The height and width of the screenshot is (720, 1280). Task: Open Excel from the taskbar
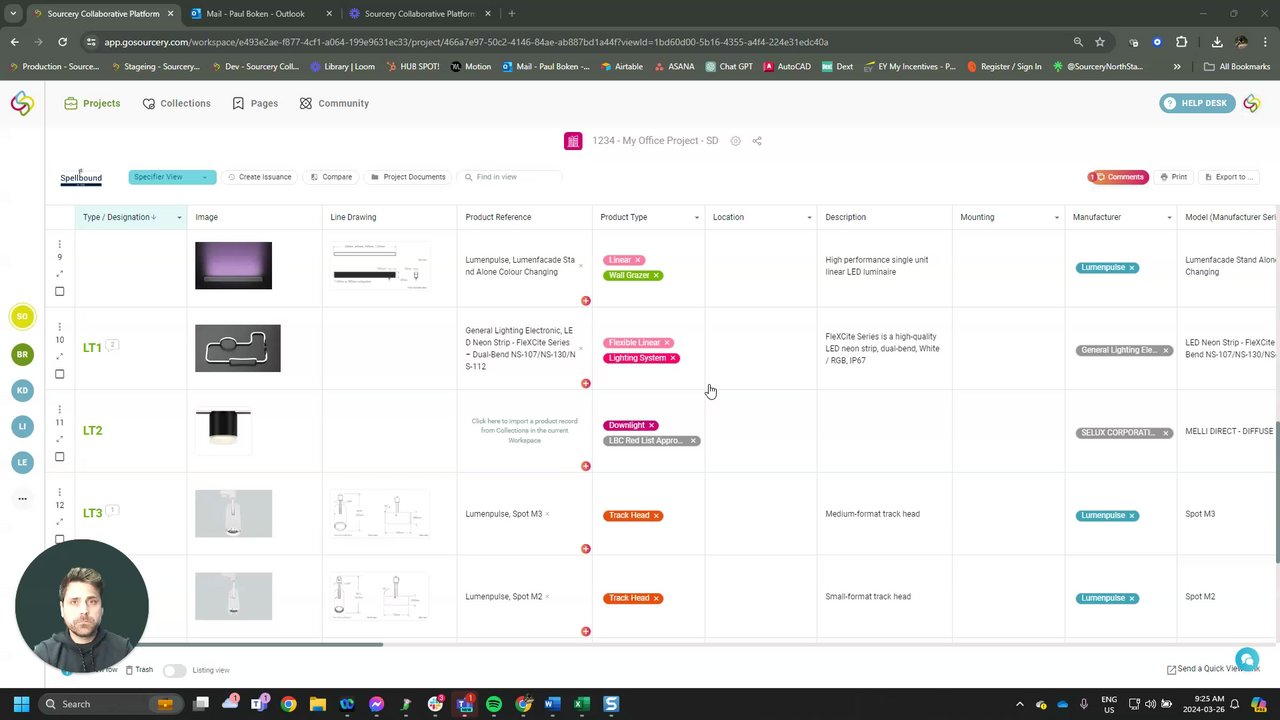pyautogui.click(x=581, y=704)
